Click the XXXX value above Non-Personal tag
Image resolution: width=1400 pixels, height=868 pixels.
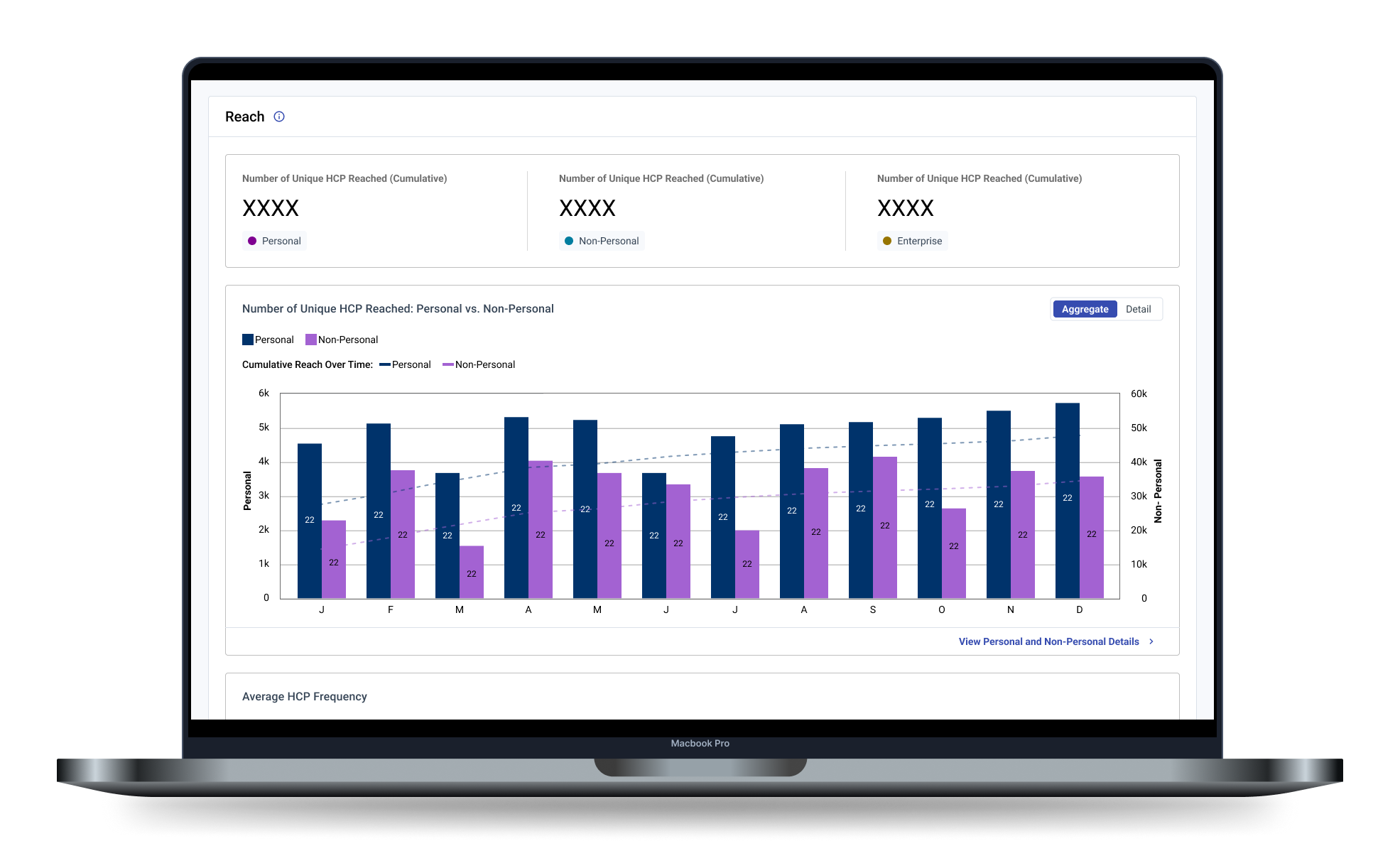[x=587, y=208]
